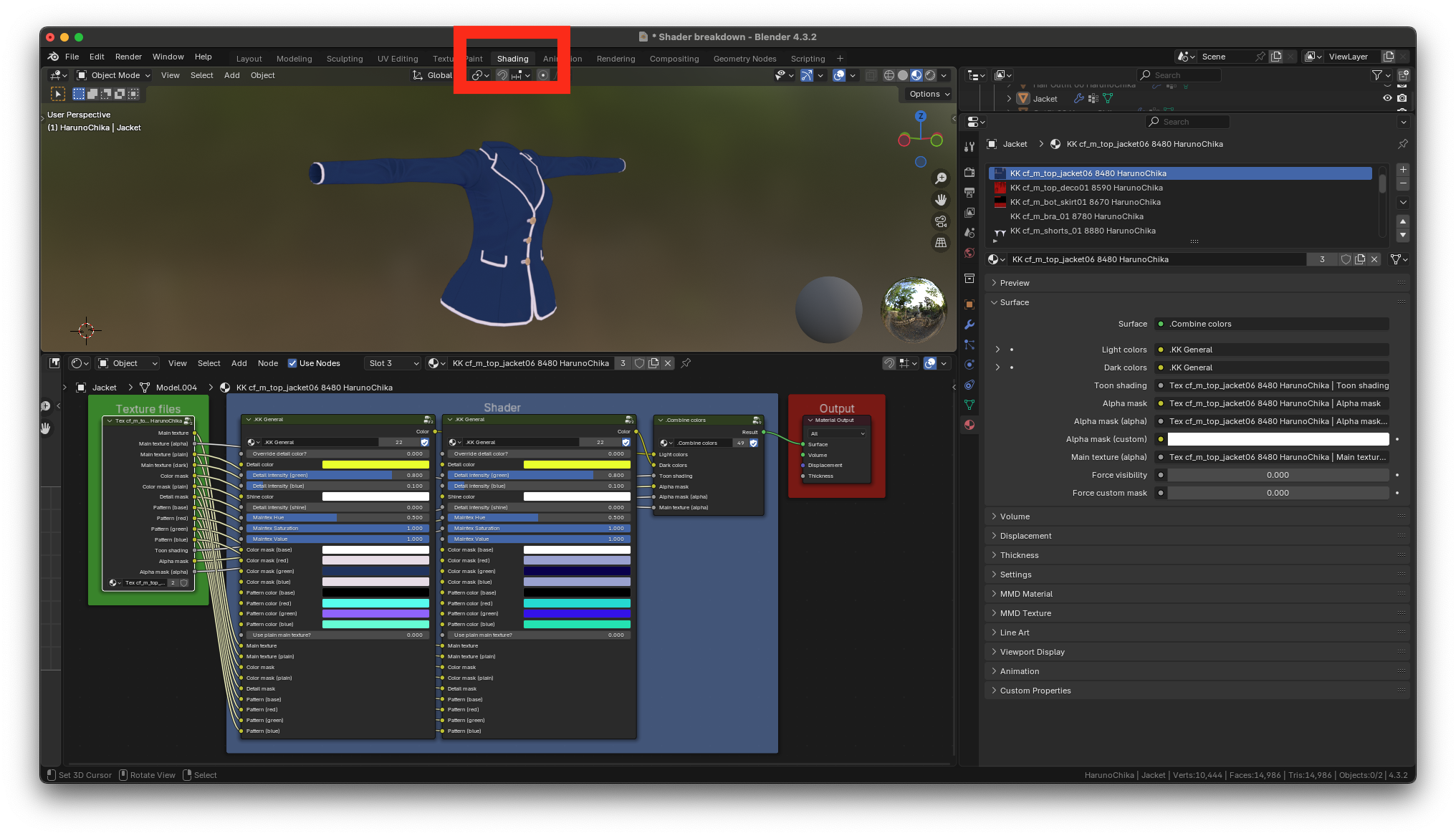
Task: Open the Slot 3 dropdown
Action: point(393,363)
